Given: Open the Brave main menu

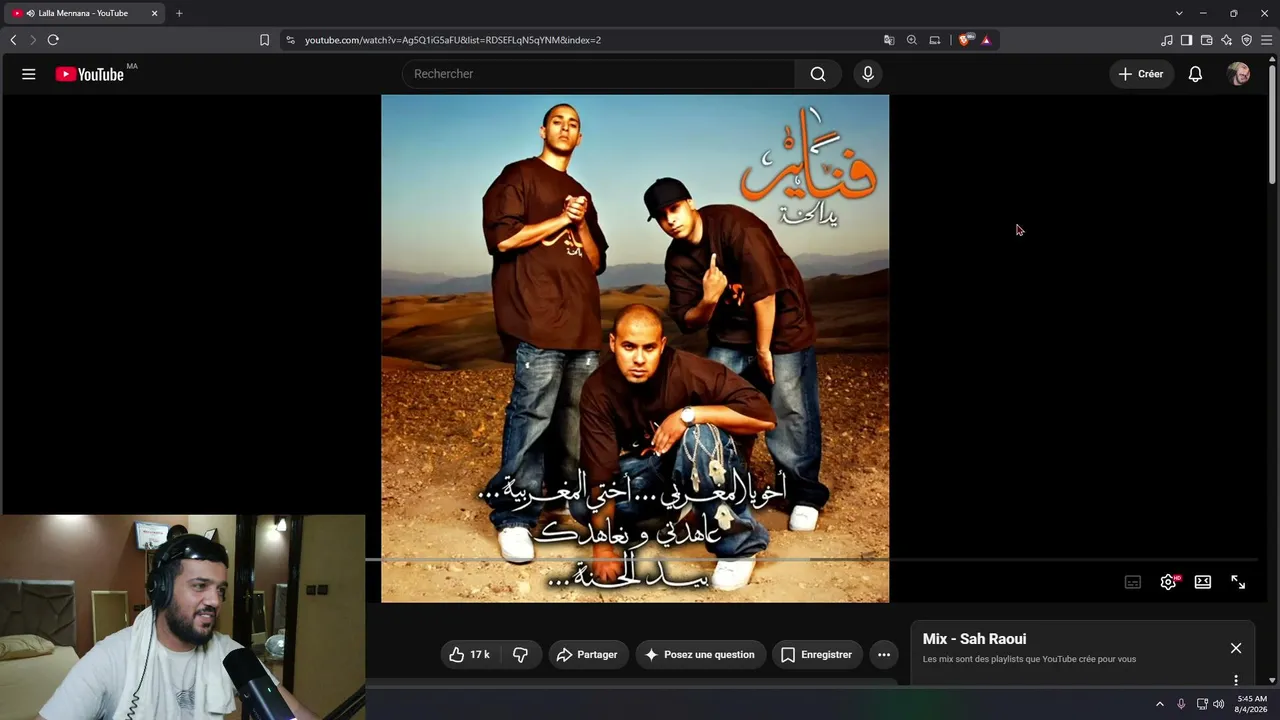Looking at the screenshot, I should coord(1267,40).
